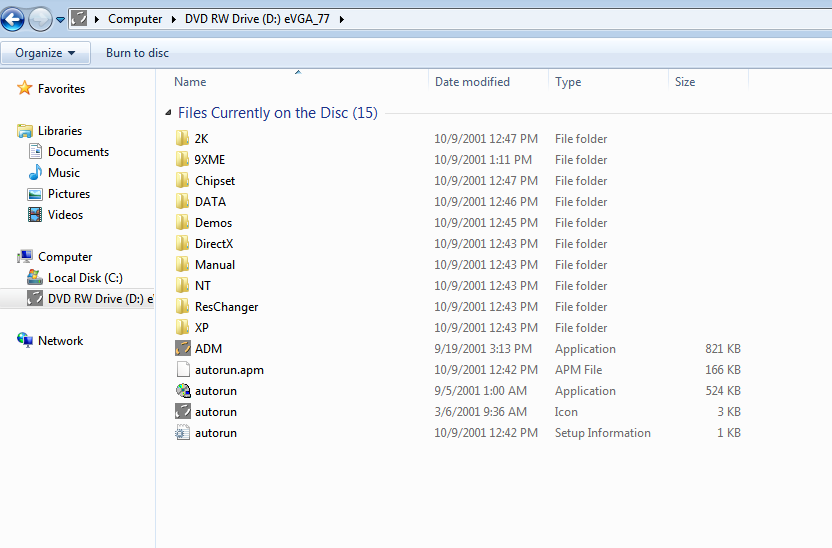832x548 pixels.
Task: Open Pictures library in sidebar
Action: click(69, 194)
